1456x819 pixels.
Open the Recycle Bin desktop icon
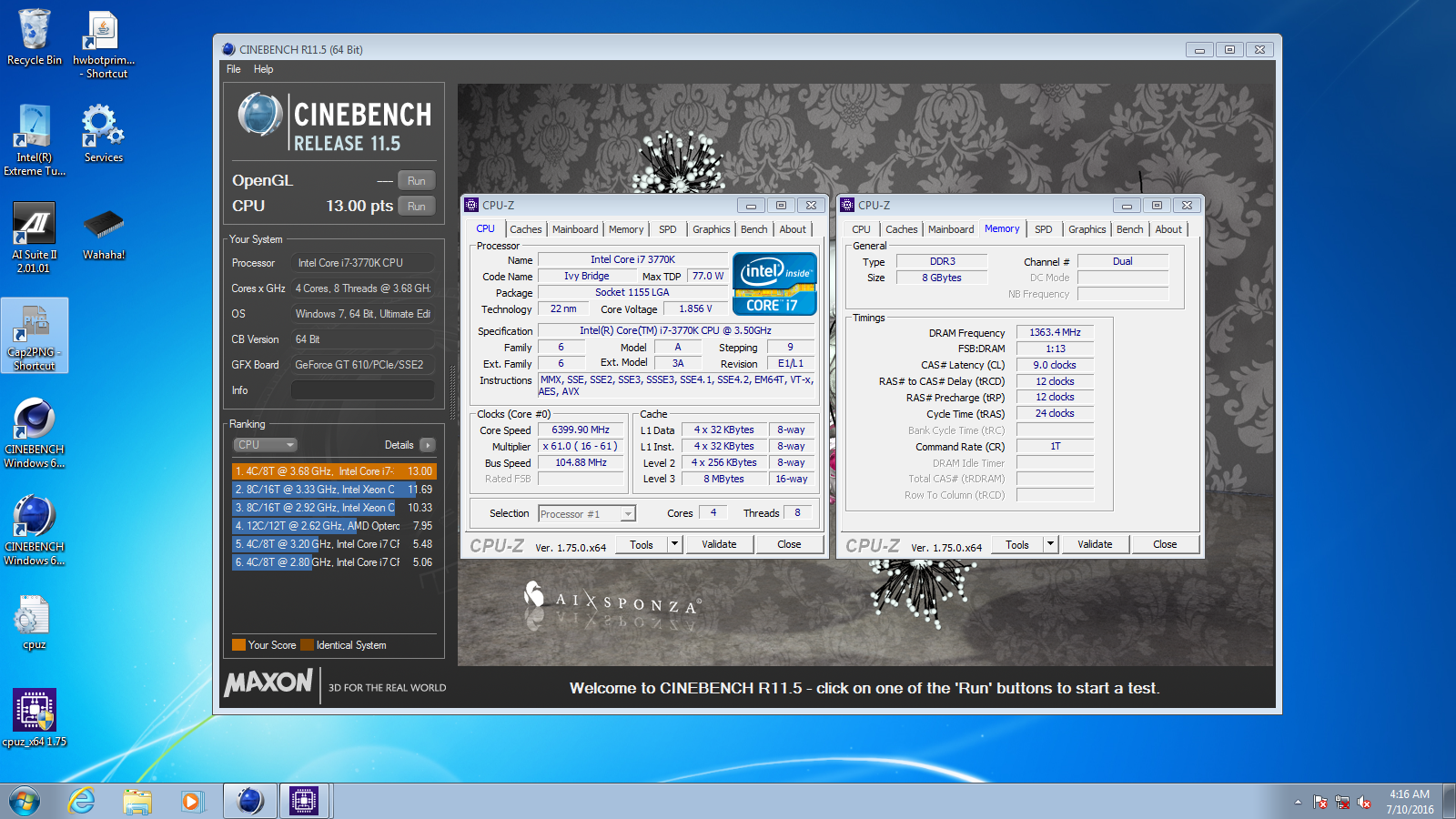tap(35, 38)
